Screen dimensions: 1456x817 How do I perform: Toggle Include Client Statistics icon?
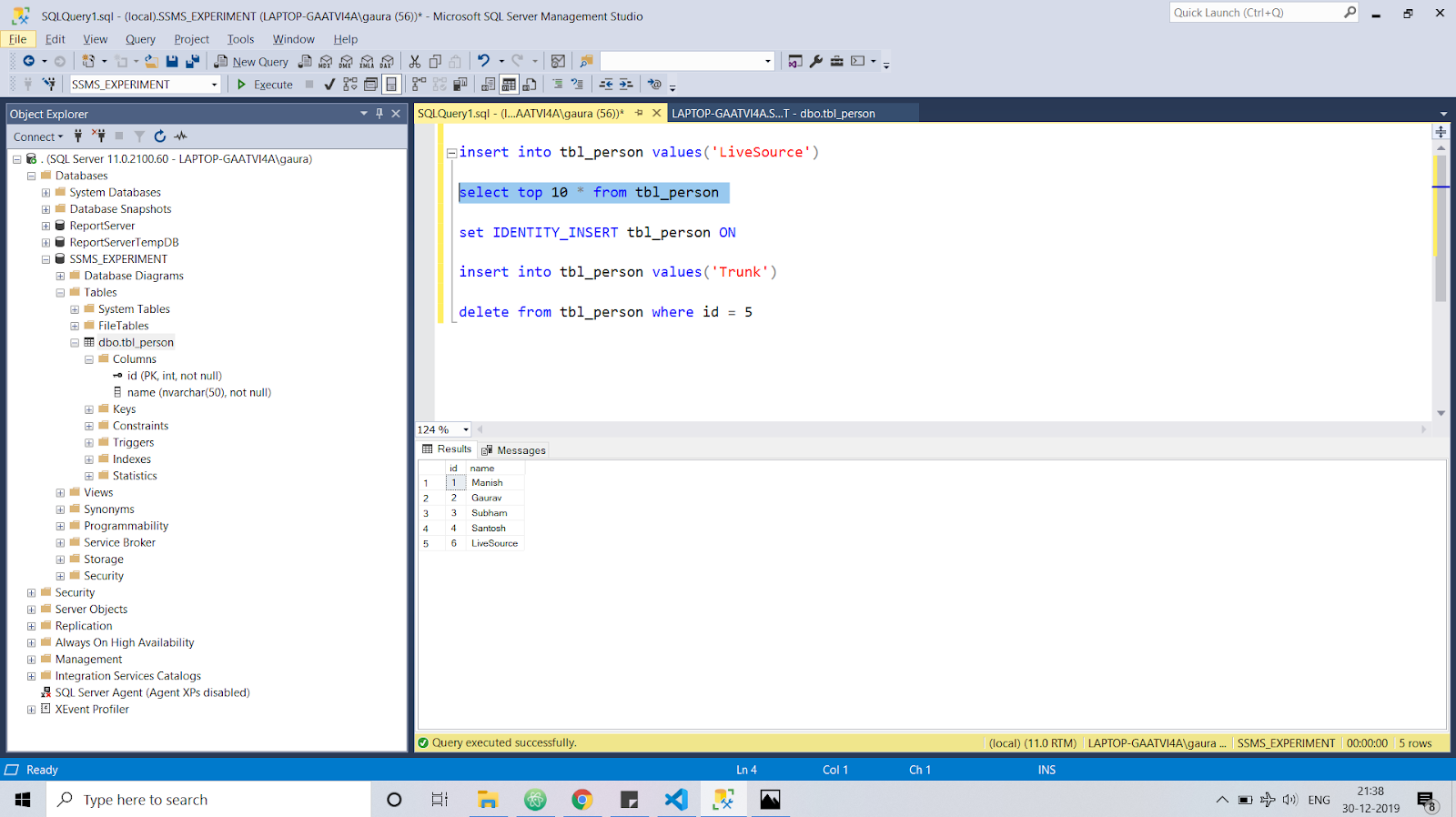tap(460, 85)
